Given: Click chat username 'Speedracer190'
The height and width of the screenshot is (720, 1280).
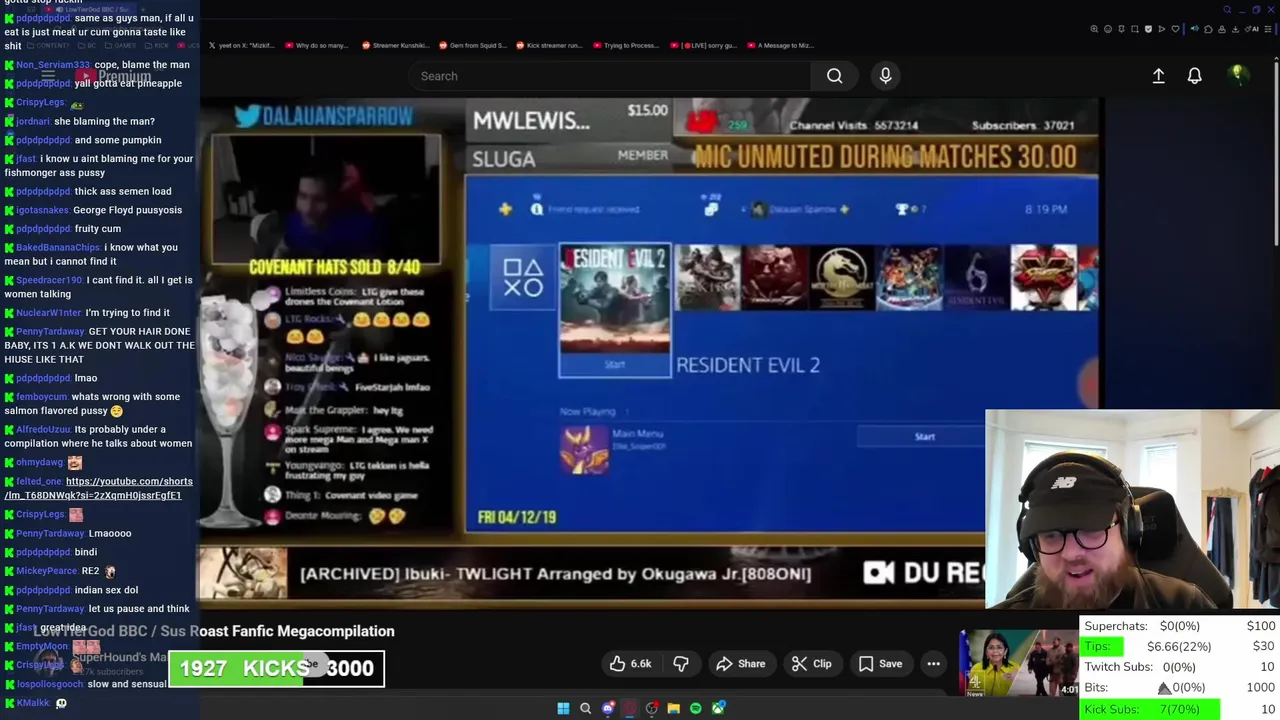Looking at the screenshot, I should [49, 280].
